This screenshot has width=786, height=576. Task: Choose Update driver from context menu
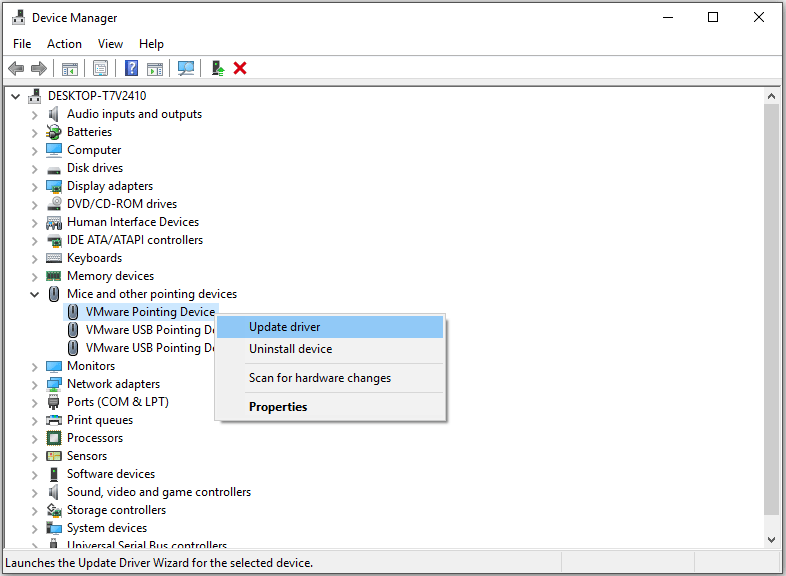click(284, 327)
